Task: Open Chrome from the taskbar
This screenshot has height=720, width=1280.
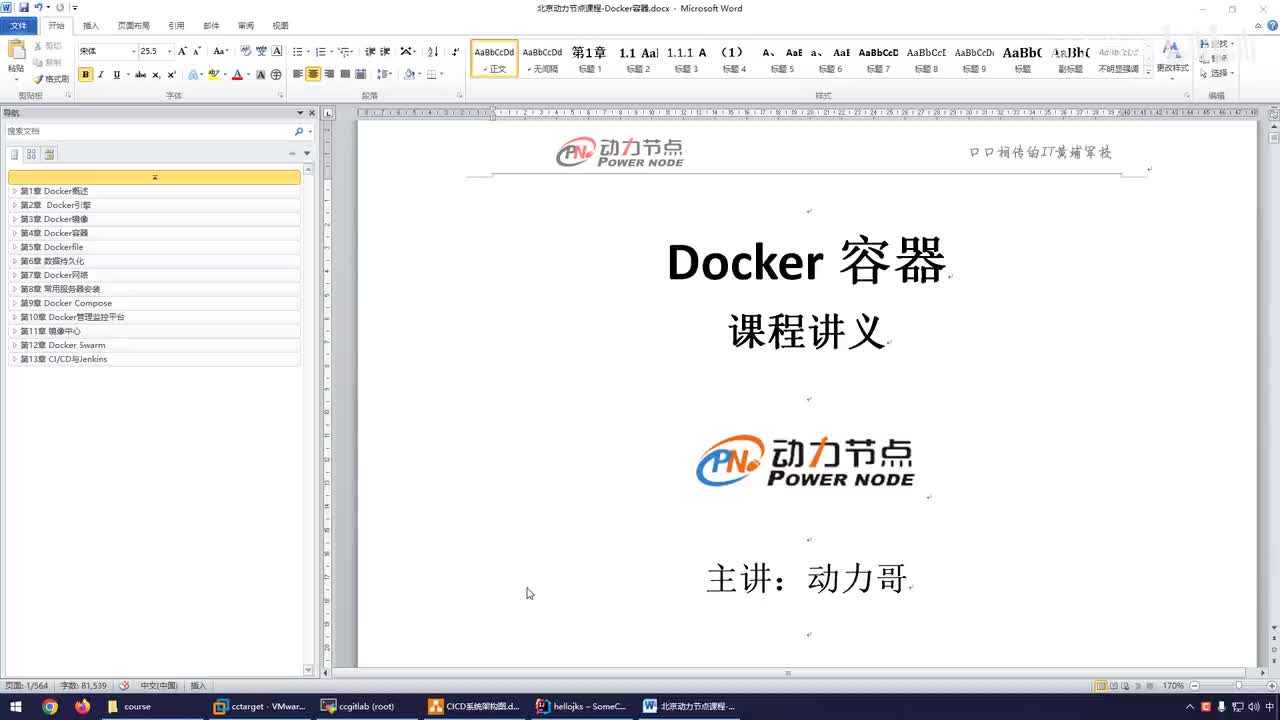Action: pos(50,706)
